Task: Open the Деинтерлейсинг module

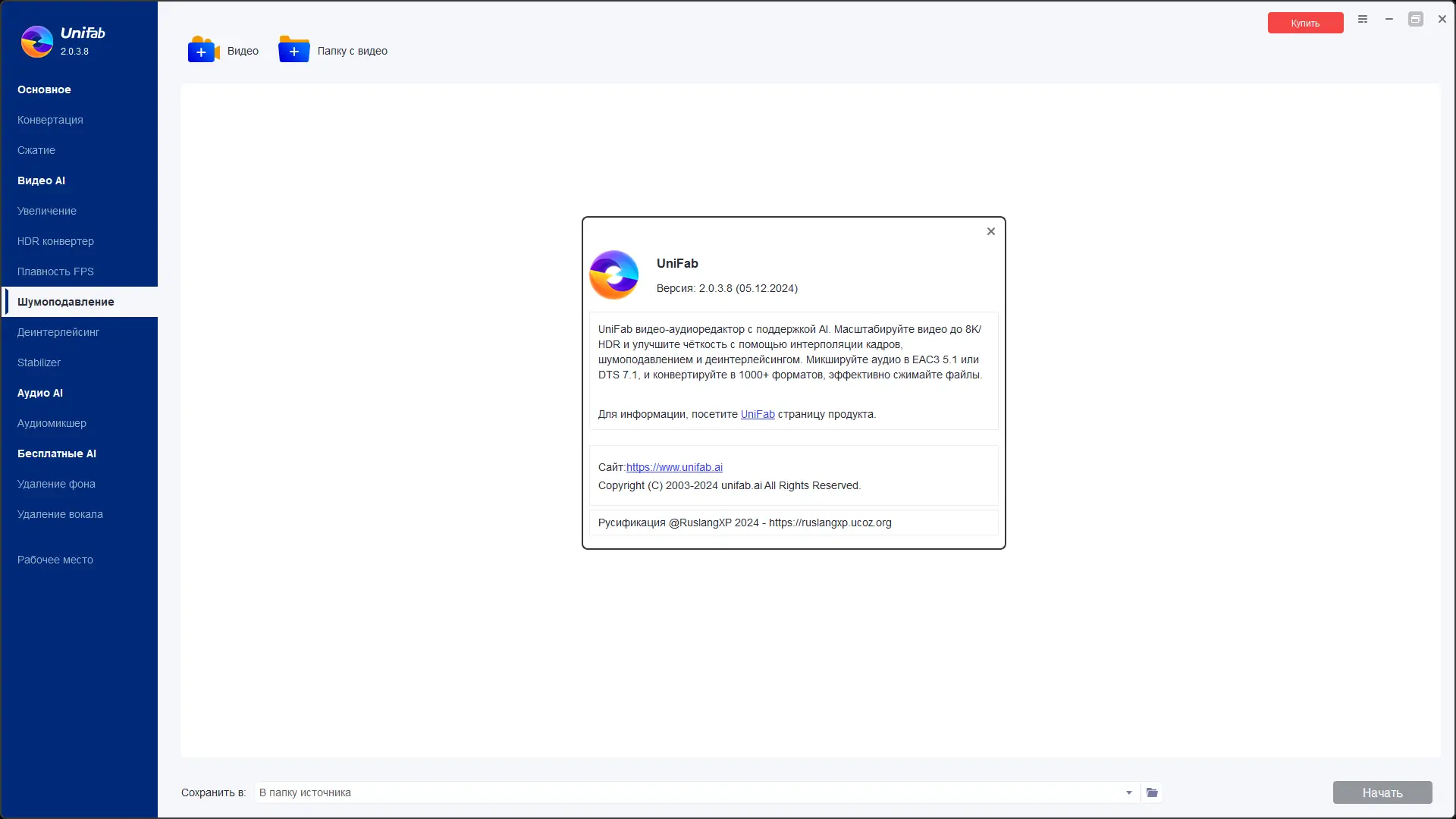Action: pos(58,332)
